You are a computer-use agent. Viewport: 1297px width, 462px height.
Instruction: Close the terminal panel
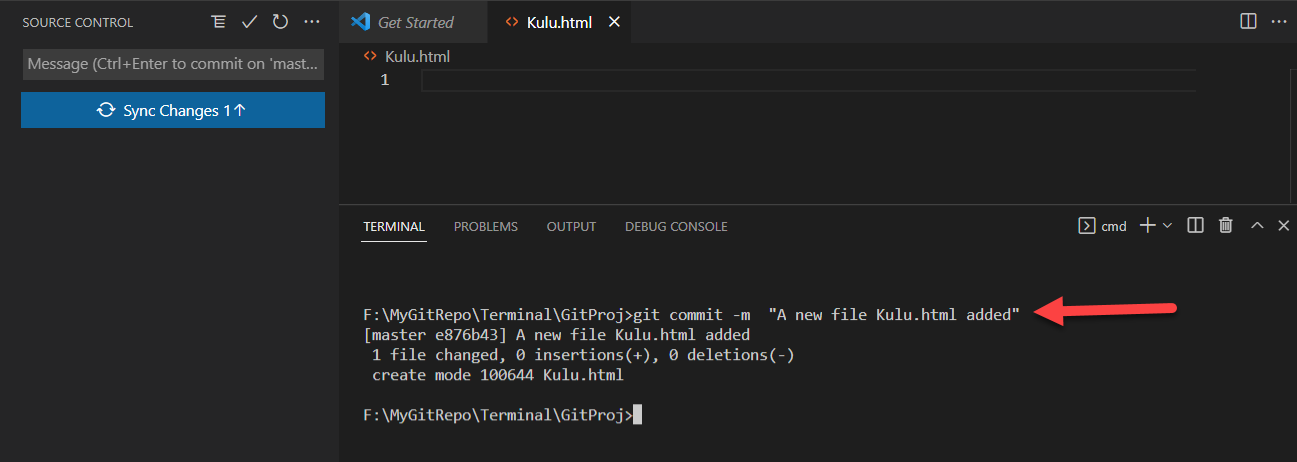point(1284,226)
